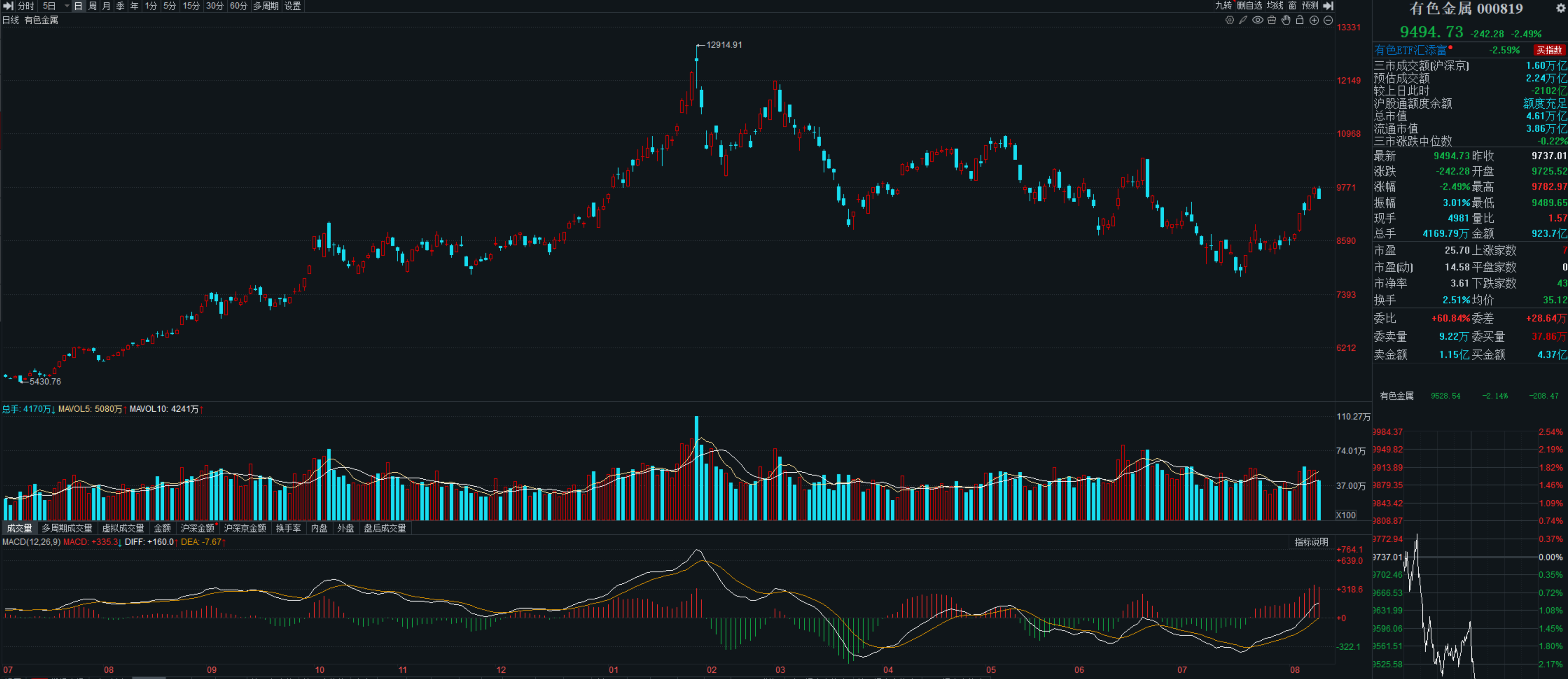
Task: Toggle the eye visibility icon on chart
Action: (x=1258, y=20)
